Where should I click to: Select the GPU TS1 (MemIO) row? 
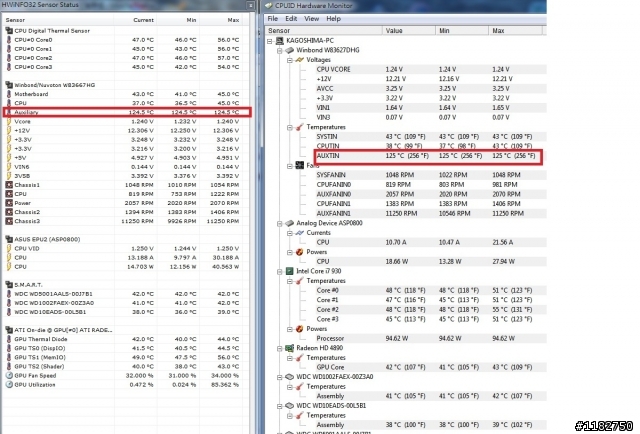[126, 357]
